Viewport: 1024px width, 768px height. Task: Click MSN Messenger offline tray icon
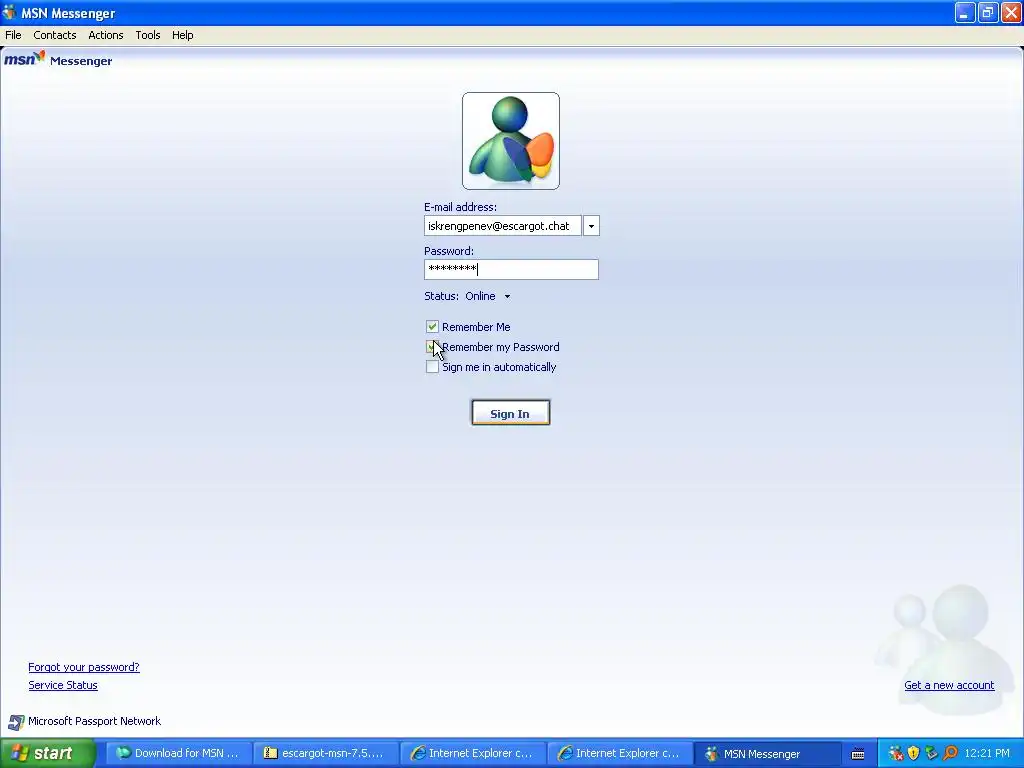[x=895, y=754]
